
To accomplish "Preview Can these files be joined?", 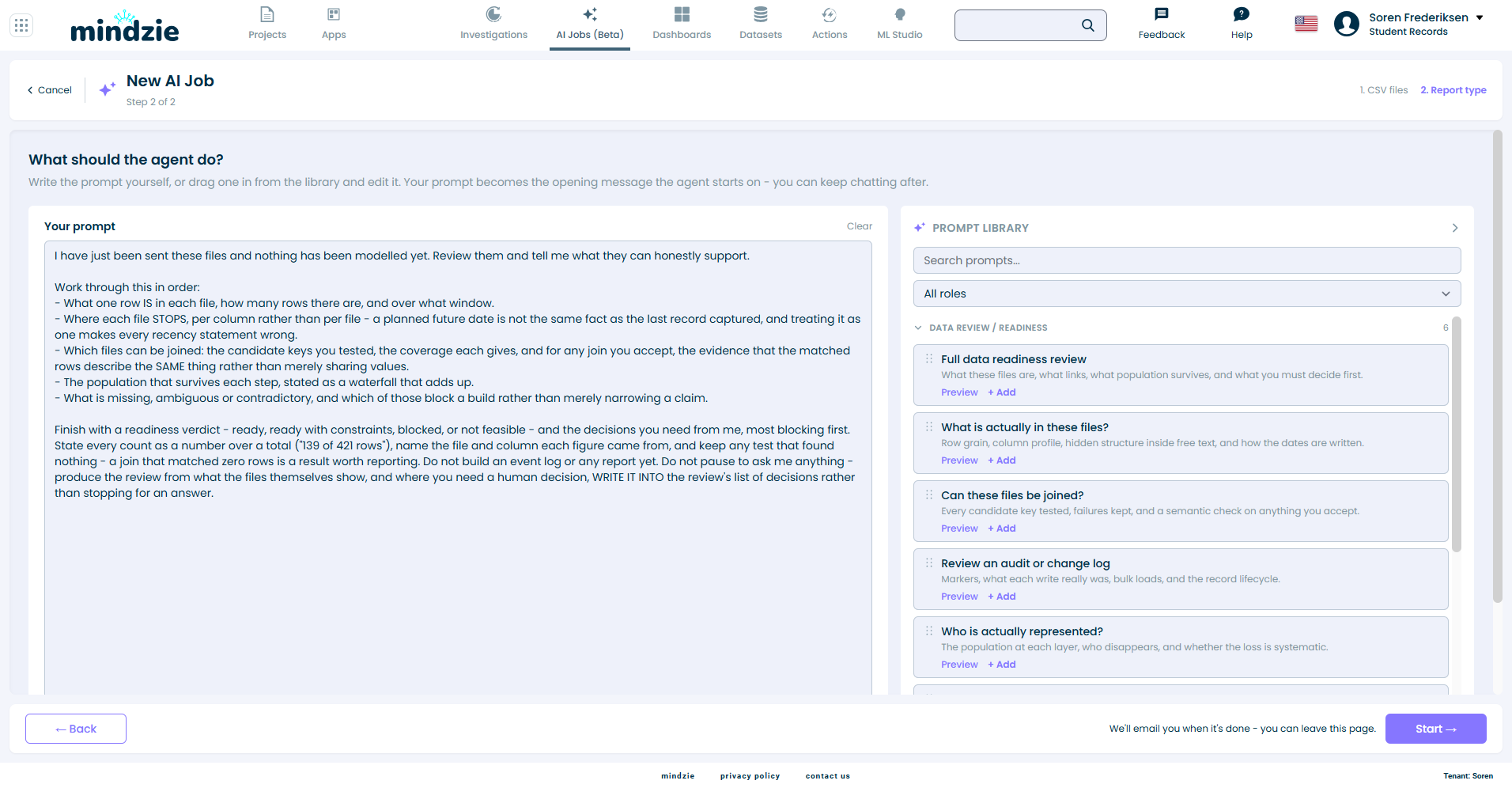I will click(x=959, y=528).
